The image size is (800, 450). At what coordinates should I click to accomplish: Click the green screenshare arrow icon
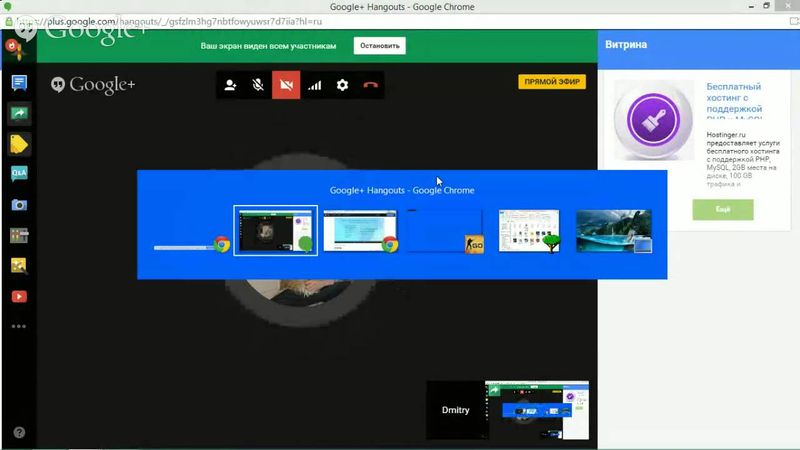18,113
